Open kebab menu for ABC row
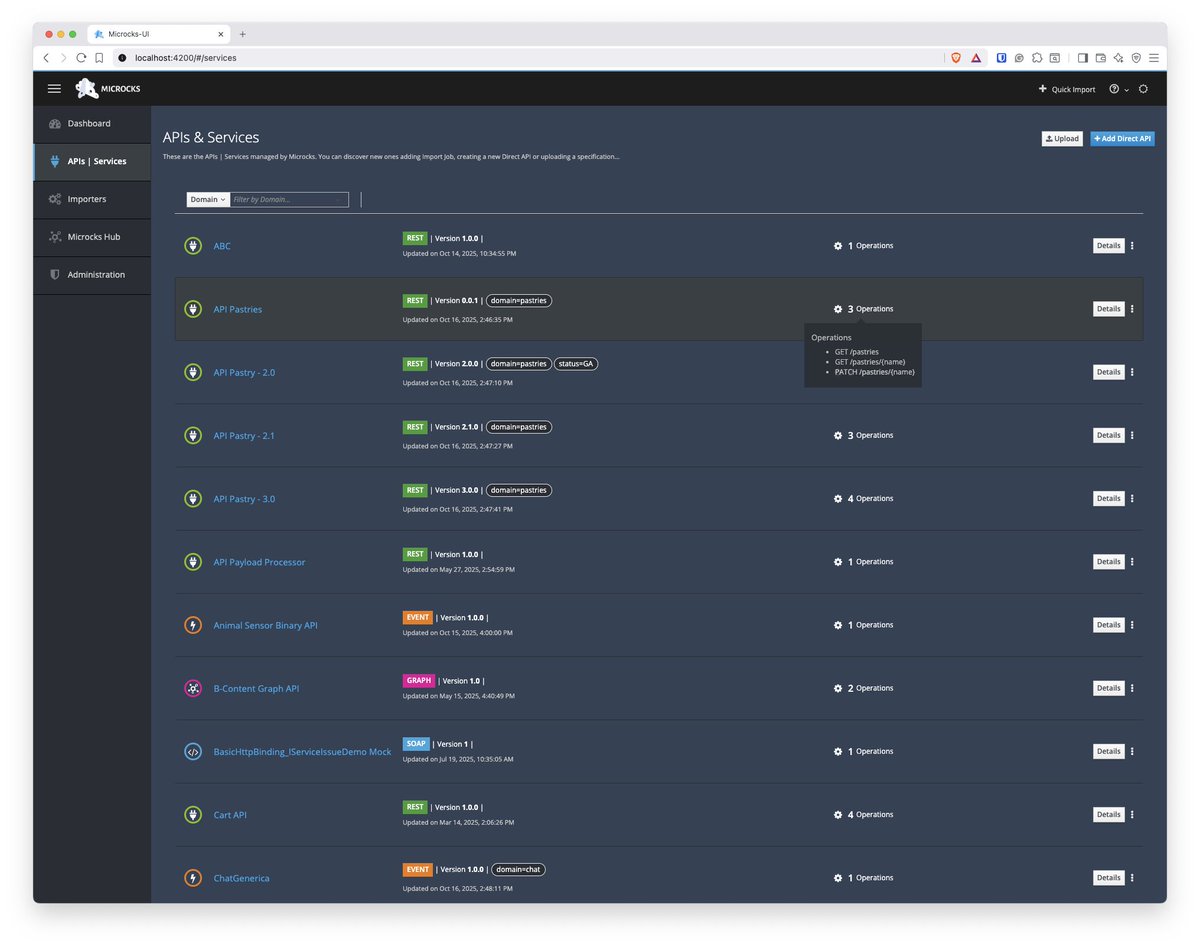The width and height of the screenshot is (1200, 947). (x=1132, y=245)
